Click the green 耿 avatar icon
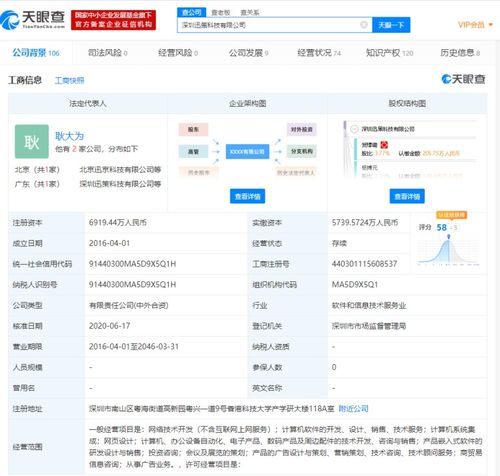The width and height of the screenshot is (500, 476). coord(32,141)
